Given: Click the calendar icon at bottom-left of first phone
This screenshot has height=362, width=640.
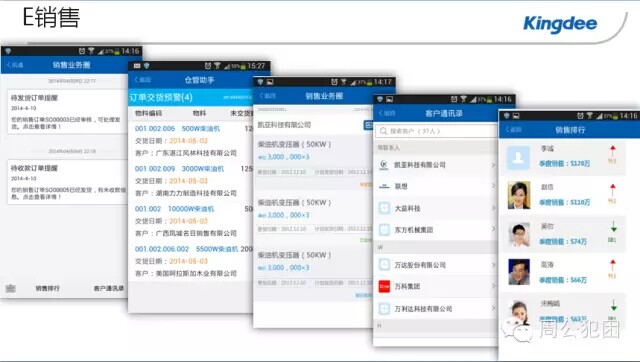Looking at the screenshot, I should [x=11, y=288].
